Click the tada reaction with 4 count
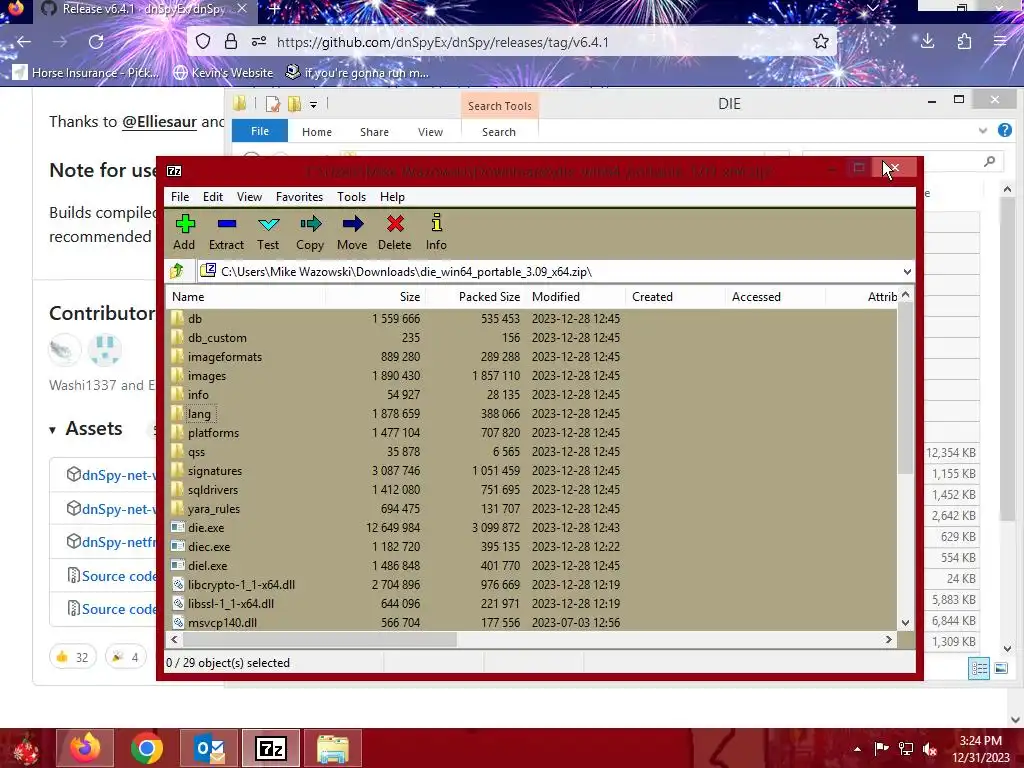1024x768 pixels. [126, 656]
